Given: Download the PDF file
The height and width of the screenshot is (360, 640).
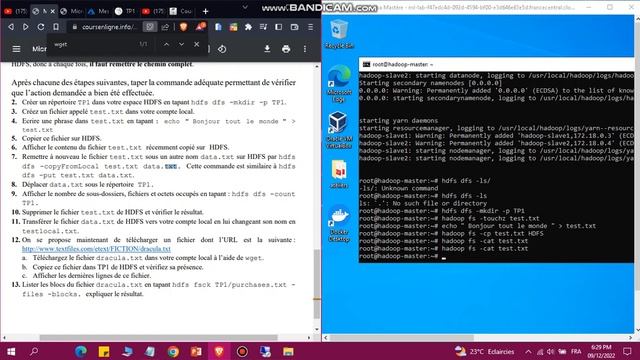Looking at the screenshot, I should click(x=267, y=49).
